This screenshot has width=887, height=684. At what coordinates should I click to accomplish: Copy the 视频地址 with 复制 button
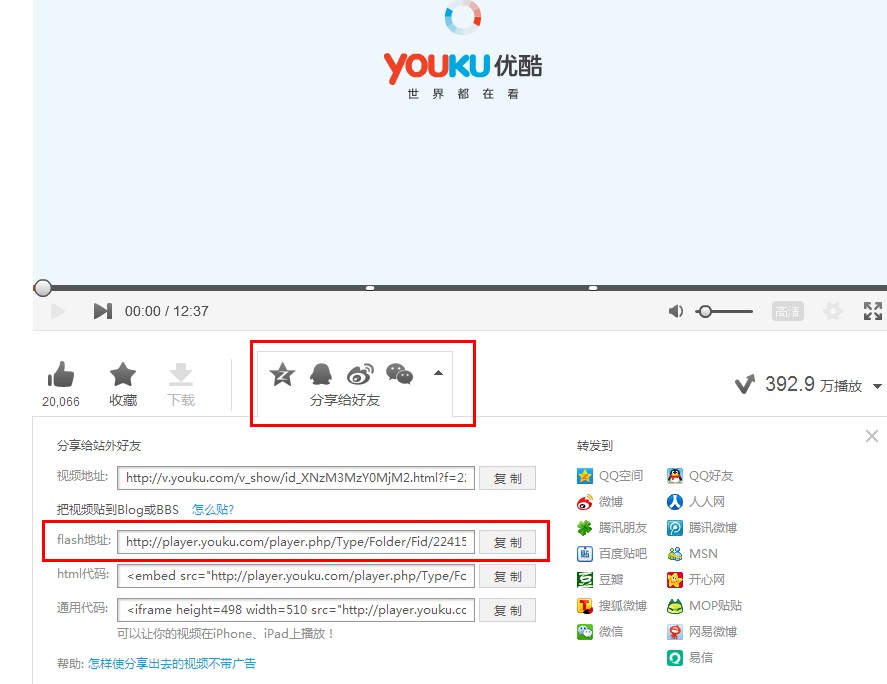click(x=507, y=478)
